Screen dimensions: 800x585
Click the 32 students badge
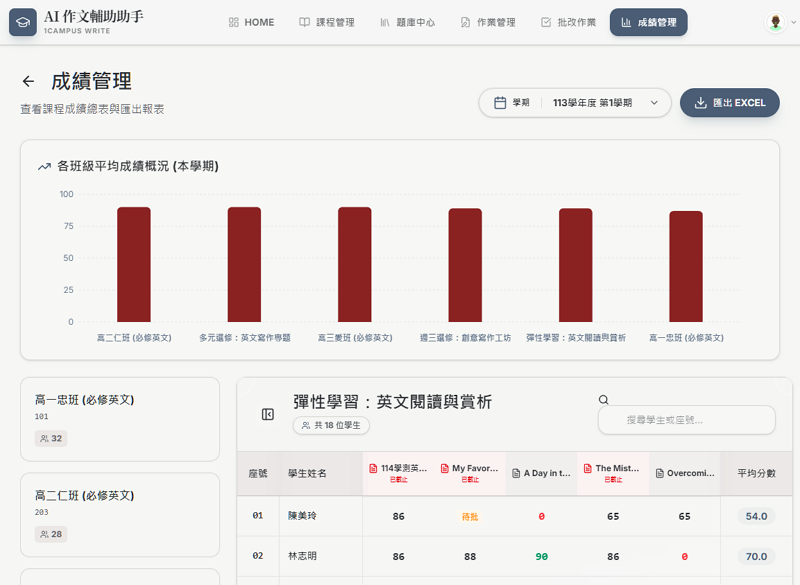point(51,439)
